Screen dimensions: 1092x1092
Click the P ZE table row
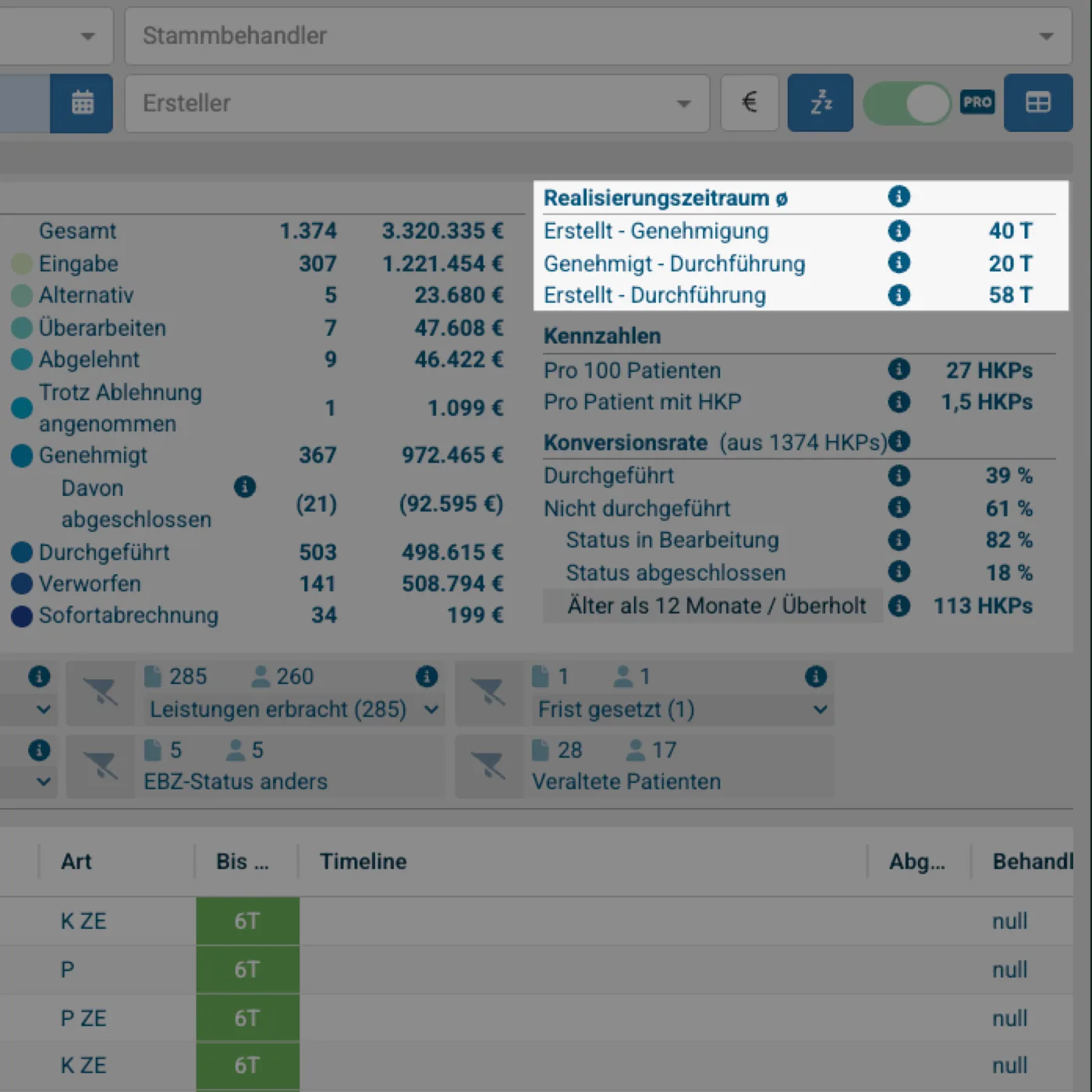tap(537, 1018)
